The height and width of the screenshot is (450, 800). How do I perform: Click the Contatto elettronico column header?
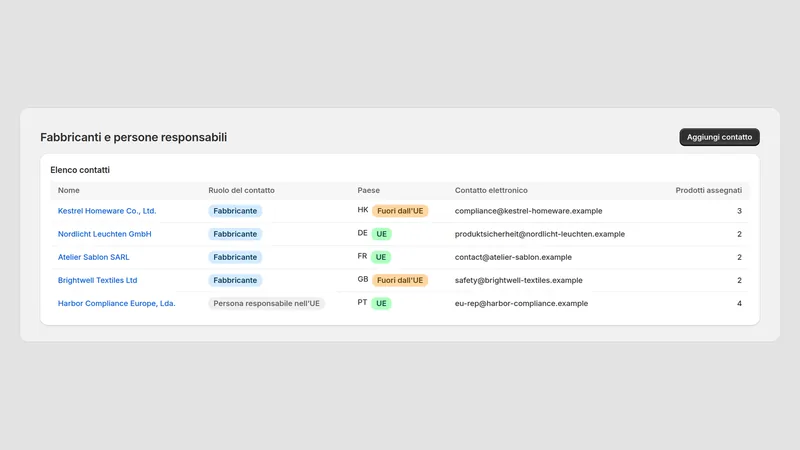pyautogui.click(x=491, y=190)
